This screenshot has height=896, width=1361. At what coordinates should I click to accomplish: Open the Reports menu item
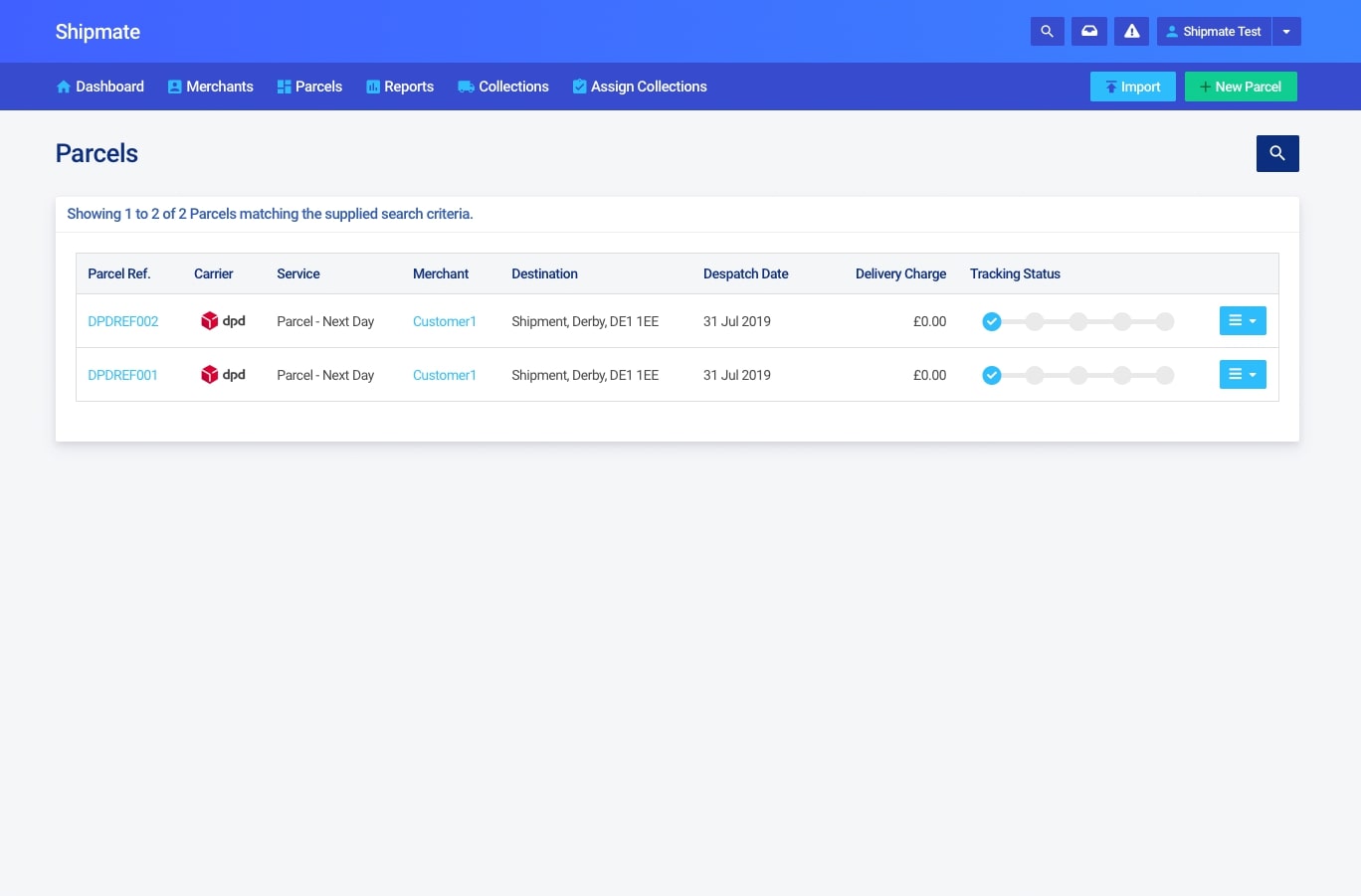(x=400, y=87)
